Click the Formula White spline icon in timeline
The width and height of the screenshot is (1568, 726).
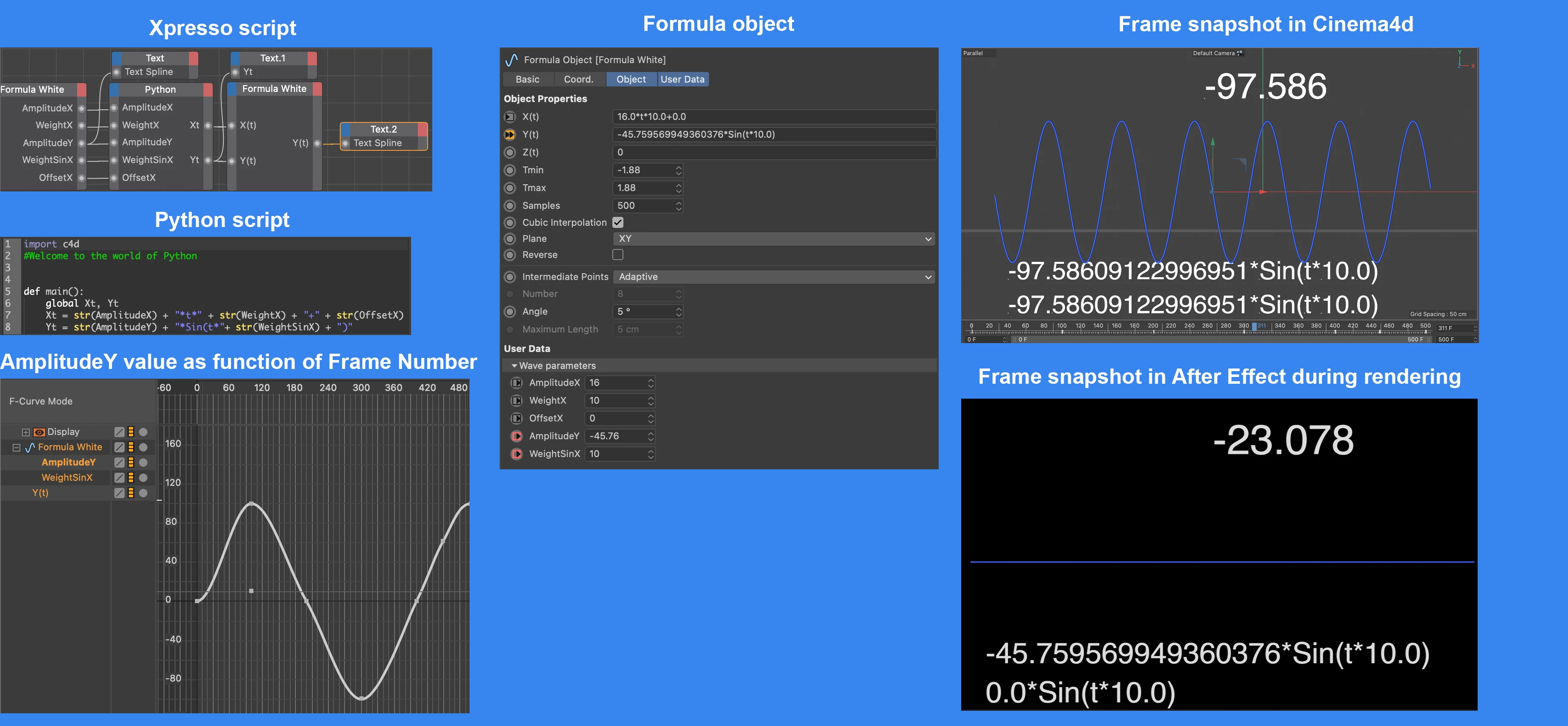click(30, 447)
